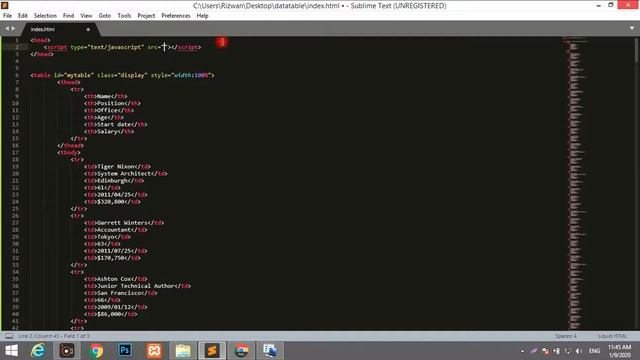Image resolution: width=640 pixels, height=360 pixels.
Task: Click the 'Edinburgh' cell text
Action: tap(112, 180)
